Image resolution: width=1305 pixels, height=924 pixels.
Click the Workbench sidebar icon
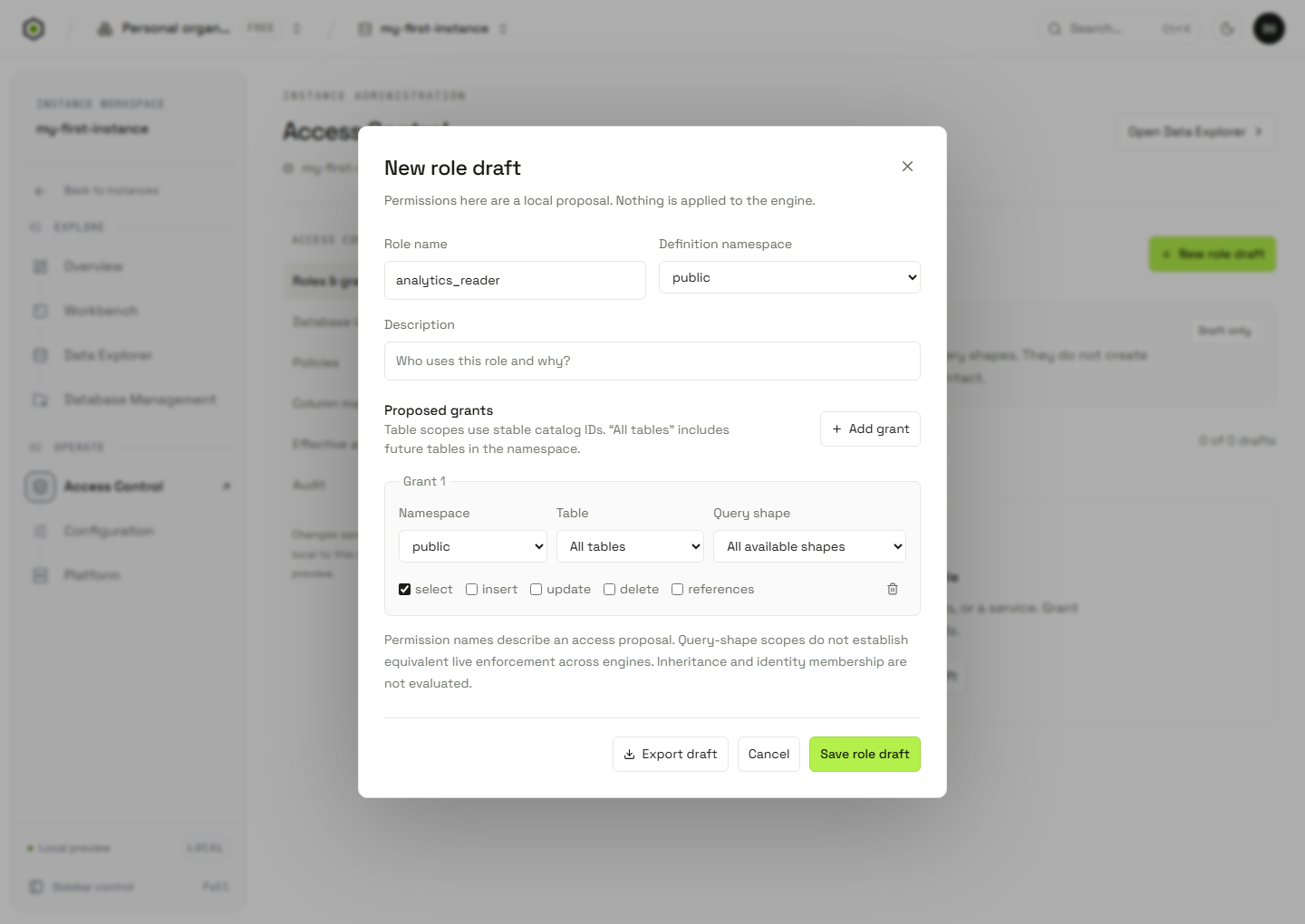click(x=40, y=311)
